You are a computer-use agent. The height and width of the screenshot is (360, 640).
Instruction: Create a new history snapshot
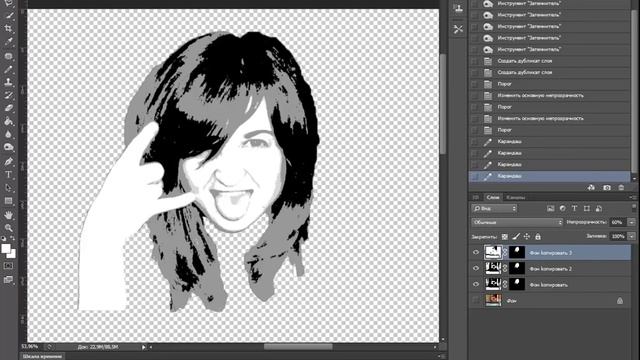pyautogui.click(x=607, y=187)
